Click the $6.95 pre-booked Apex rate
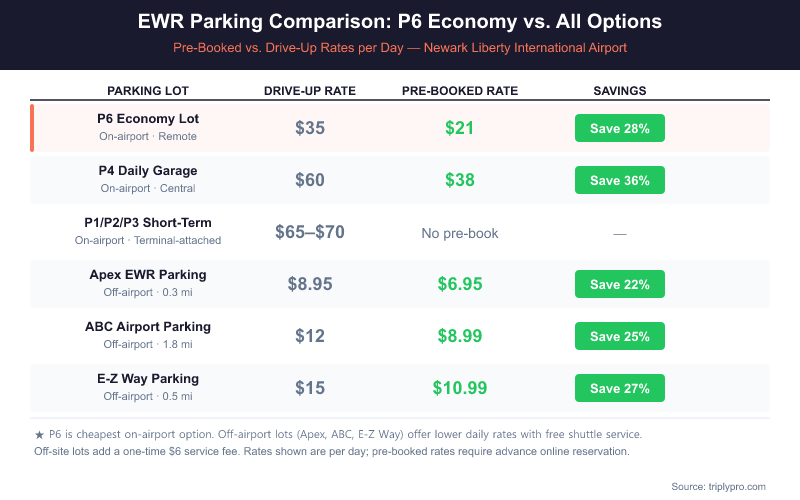Image resolution: width=800 pixels, height=500 pixels. pos(460,284)
